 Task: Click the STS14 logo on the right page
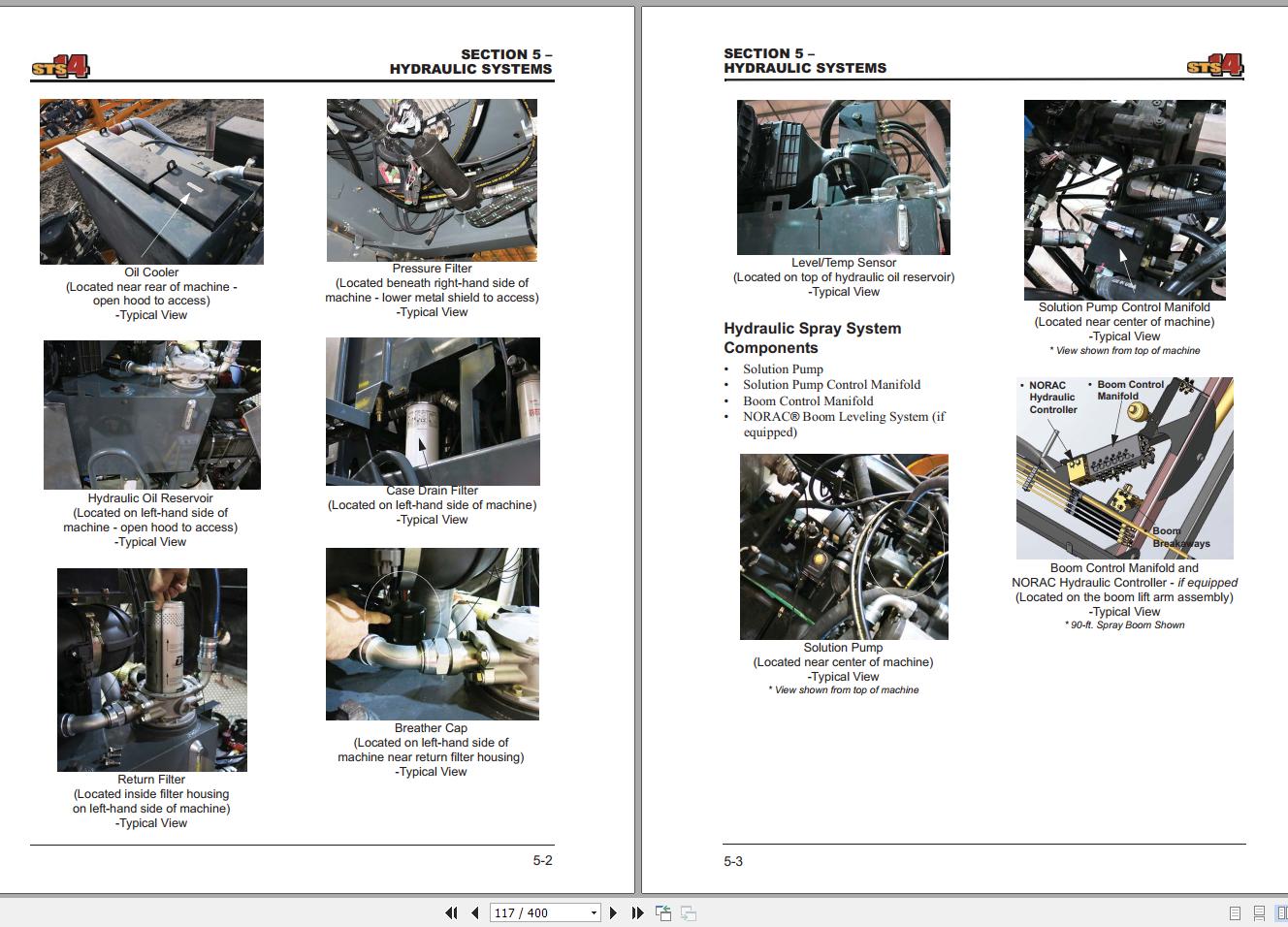pyautogui.click(x=1213, y=64)
